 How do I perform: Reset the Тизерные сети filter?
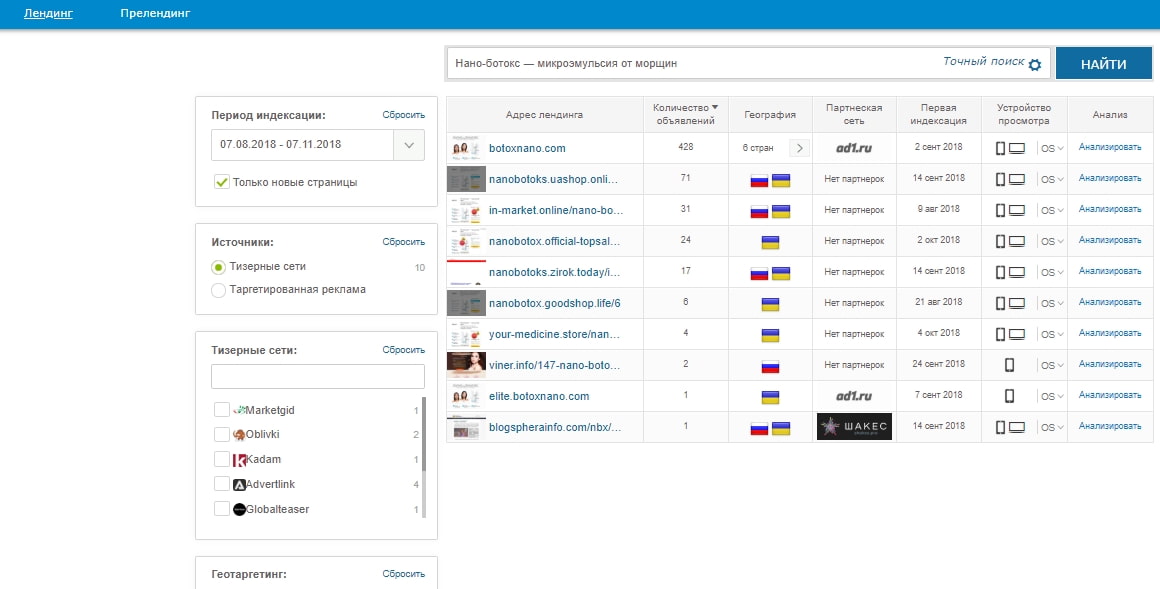point(403,350)
